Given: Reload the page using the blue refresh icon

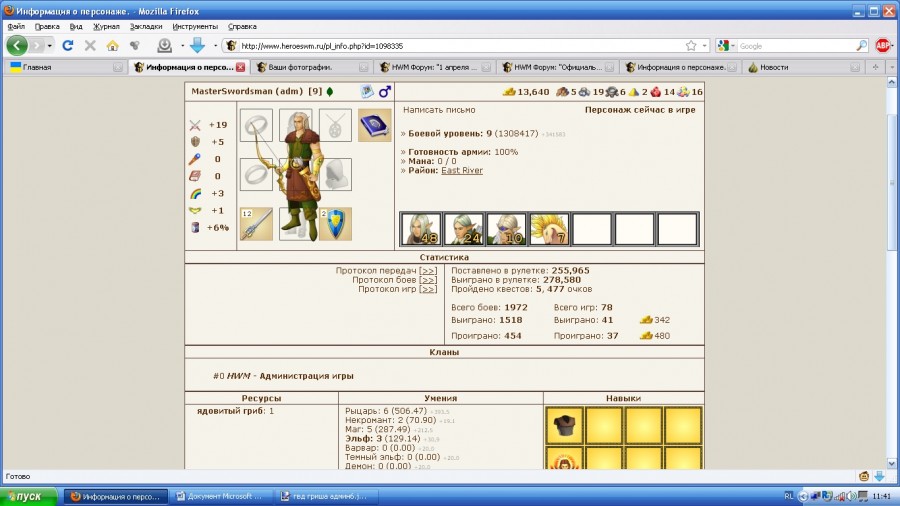Looking at the screenshot, I should [x=68, y=45].
